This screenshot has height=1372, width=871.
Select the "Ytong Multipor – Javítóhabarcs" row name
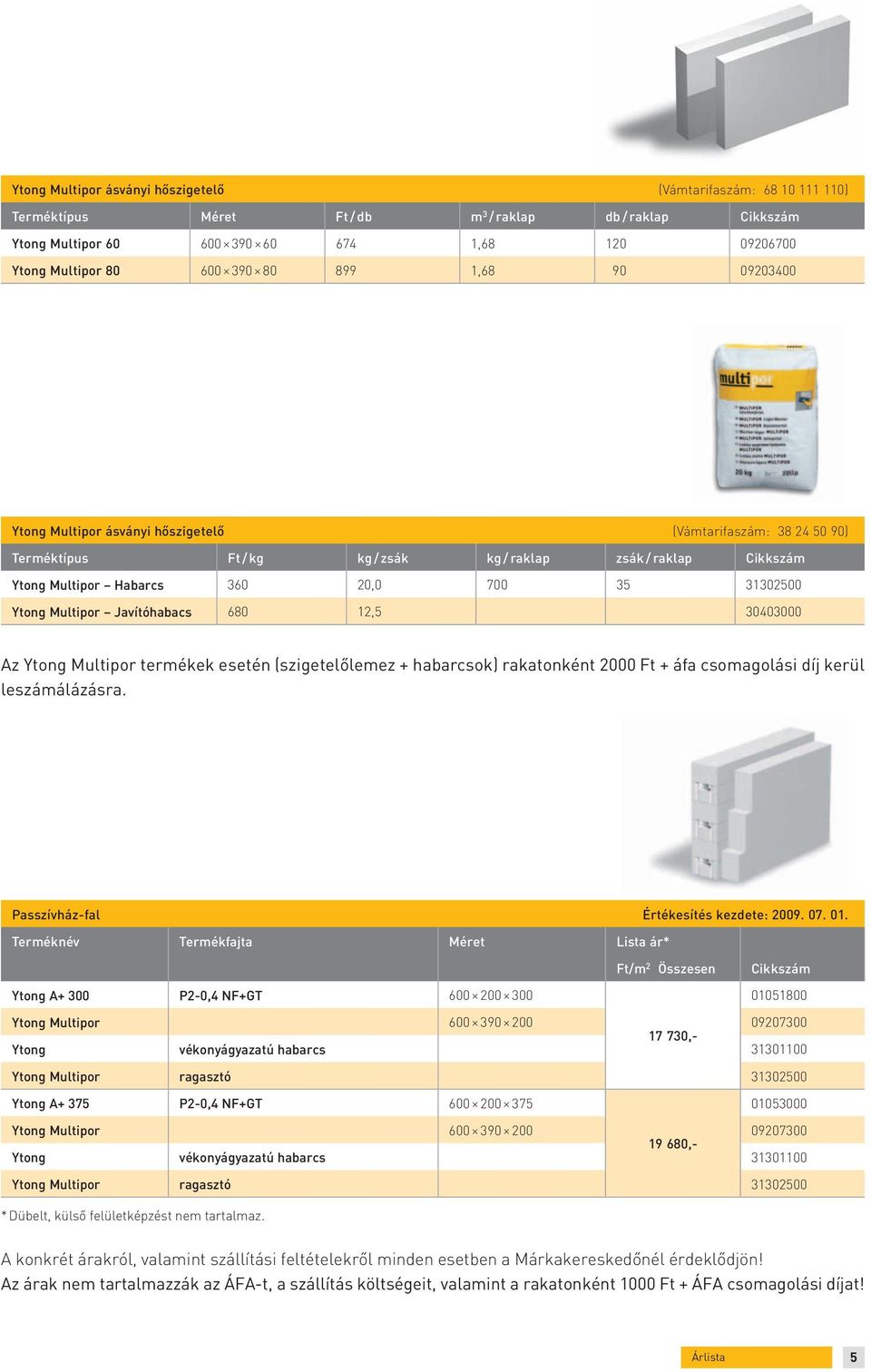(102, 612)
